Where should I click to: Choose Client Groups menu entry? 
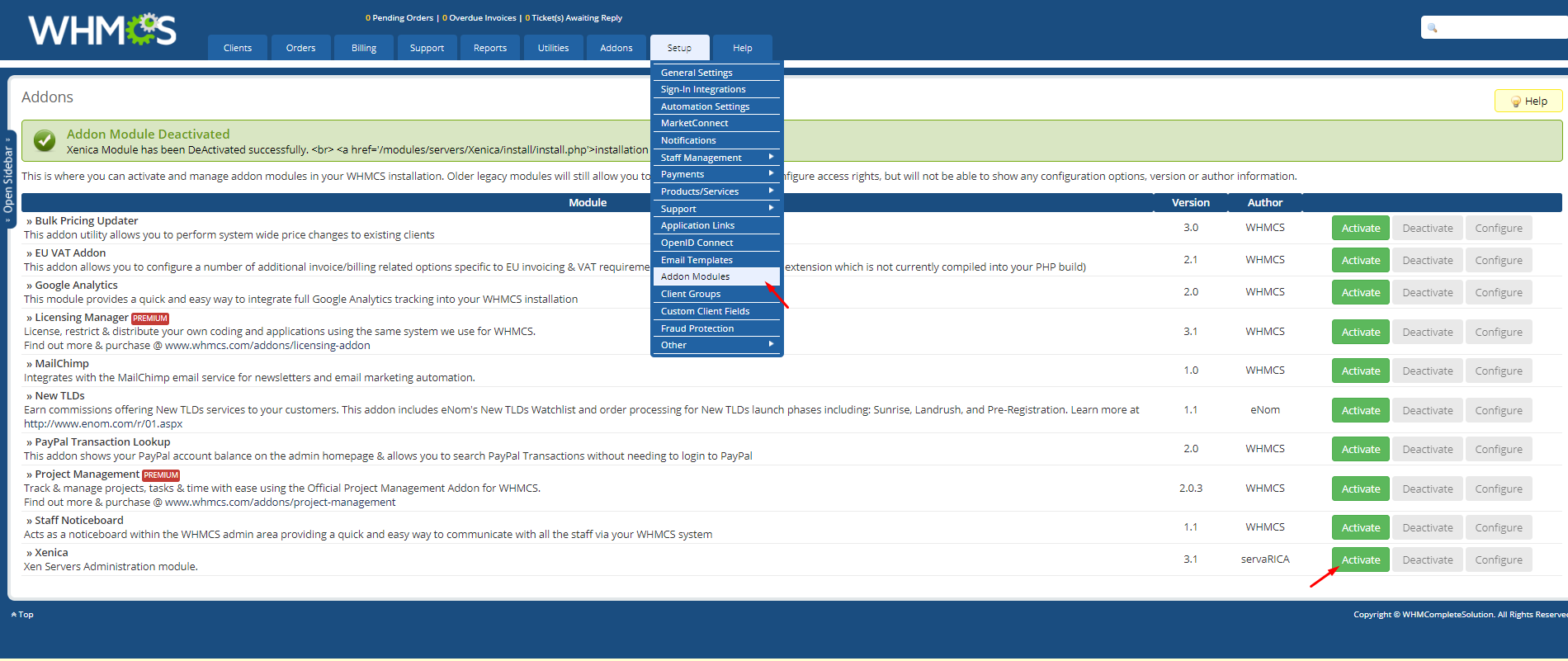pos(716,294)
